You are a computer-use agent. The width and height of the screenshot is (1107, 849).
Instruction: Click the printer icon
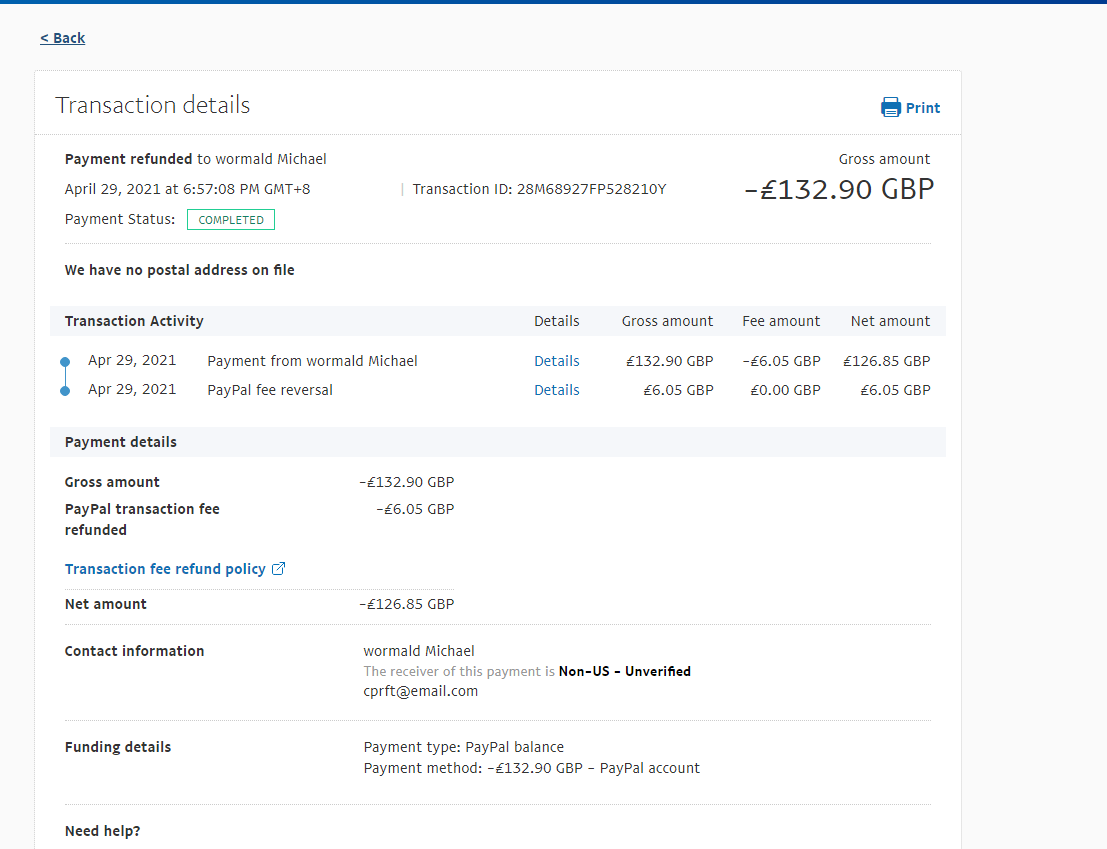[890, 108]
